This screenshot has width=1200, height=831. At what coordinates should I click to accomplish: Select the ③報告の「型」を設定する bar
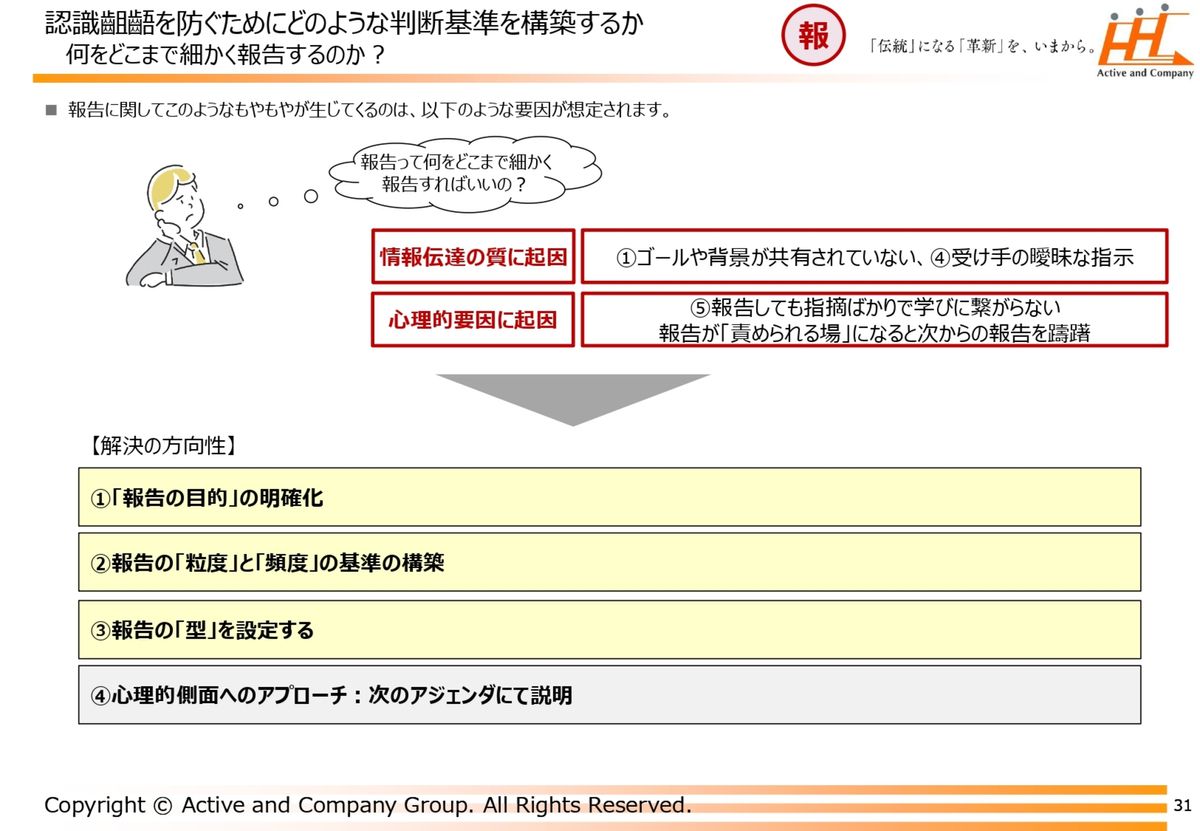coord(609,630)
